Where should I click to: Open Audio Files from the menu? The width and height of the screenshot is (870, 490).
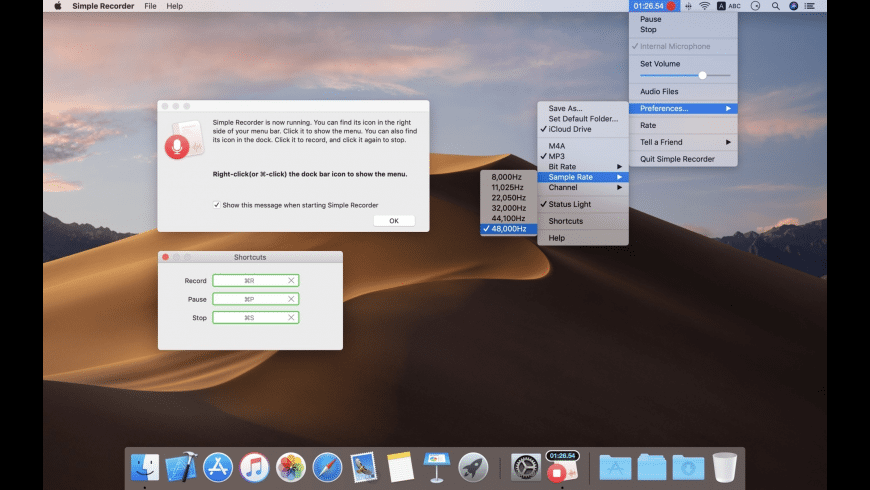683,92
